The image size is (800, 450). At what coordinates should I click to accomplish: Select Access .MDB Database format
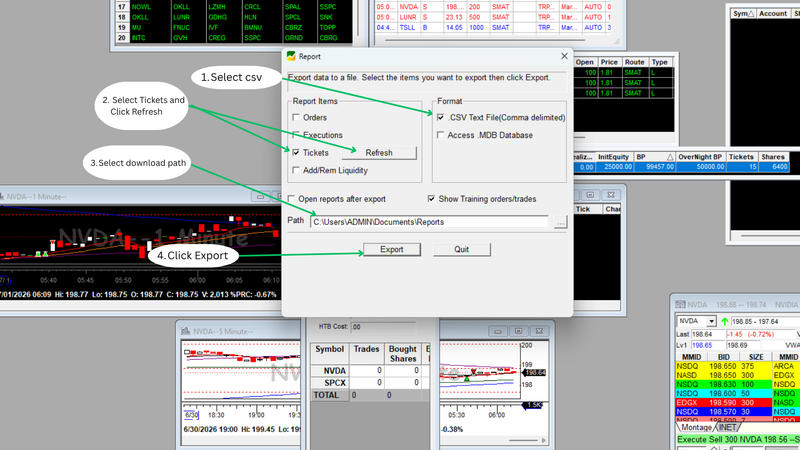click(440, 135)
